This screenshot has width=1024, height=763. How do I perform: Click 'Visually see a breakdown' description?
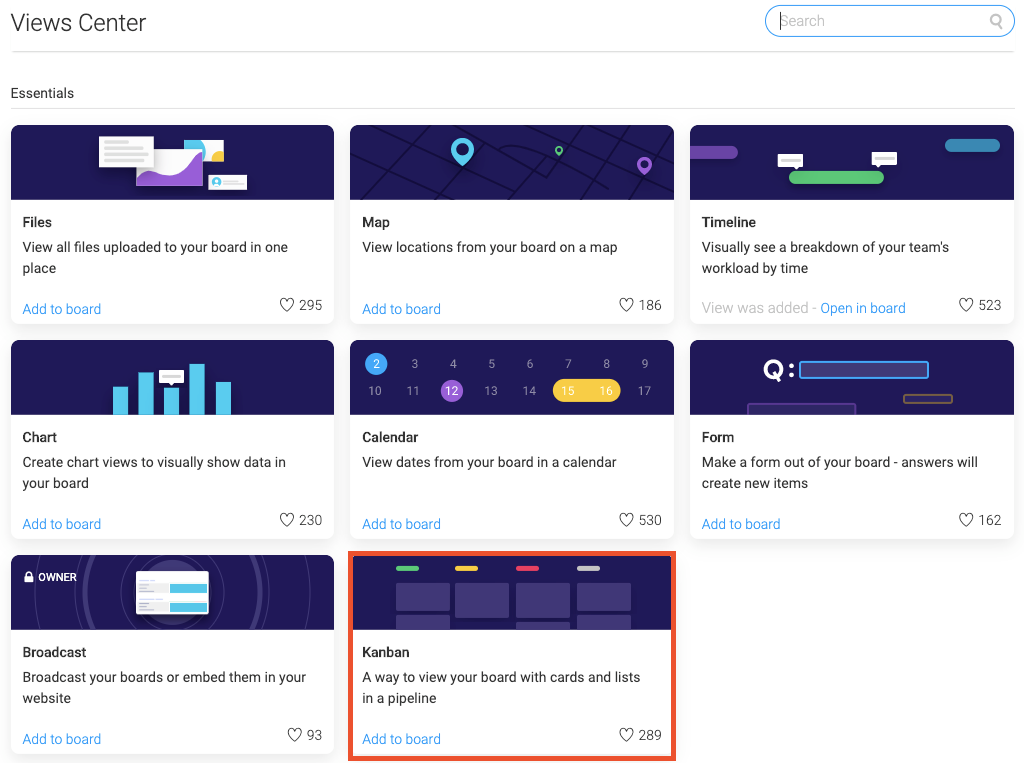[x=825, y=257]
